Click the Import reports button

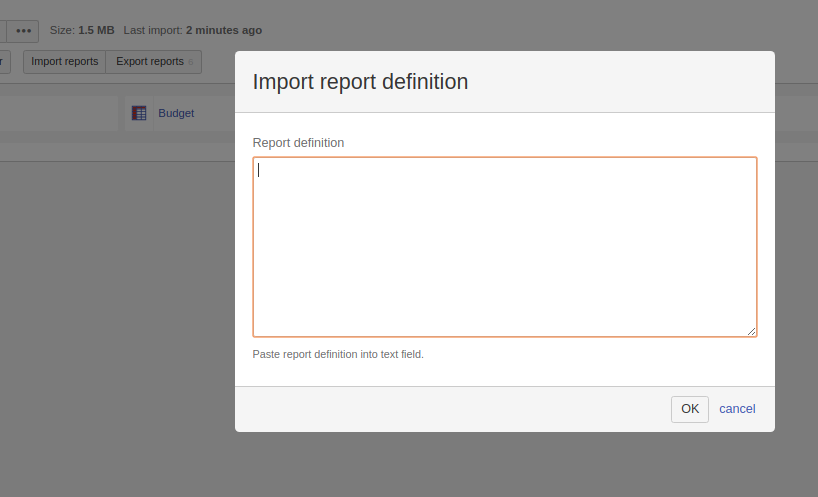point(65,62)
